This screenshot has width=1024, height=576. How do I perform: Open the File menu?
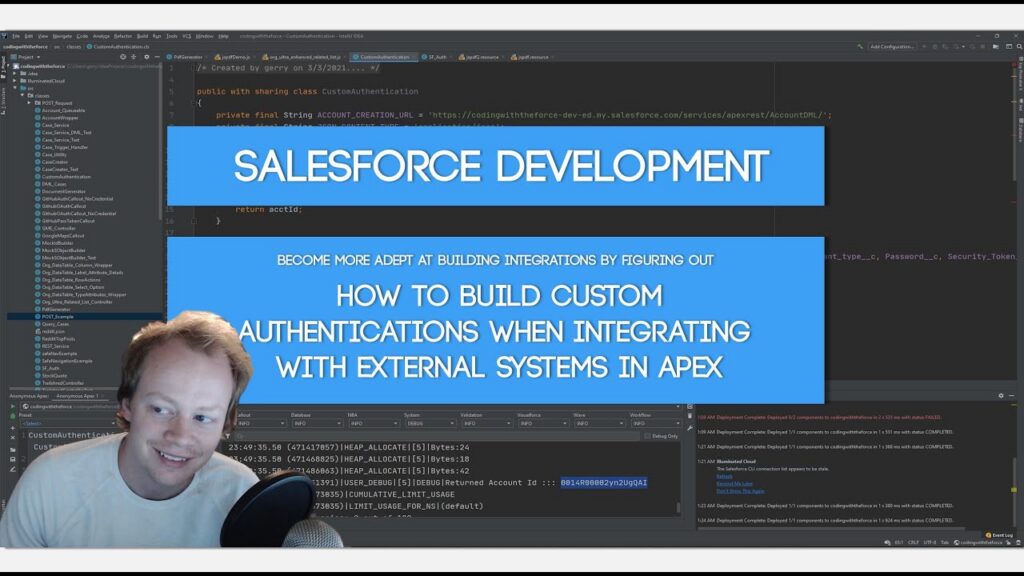click(16, 37)
